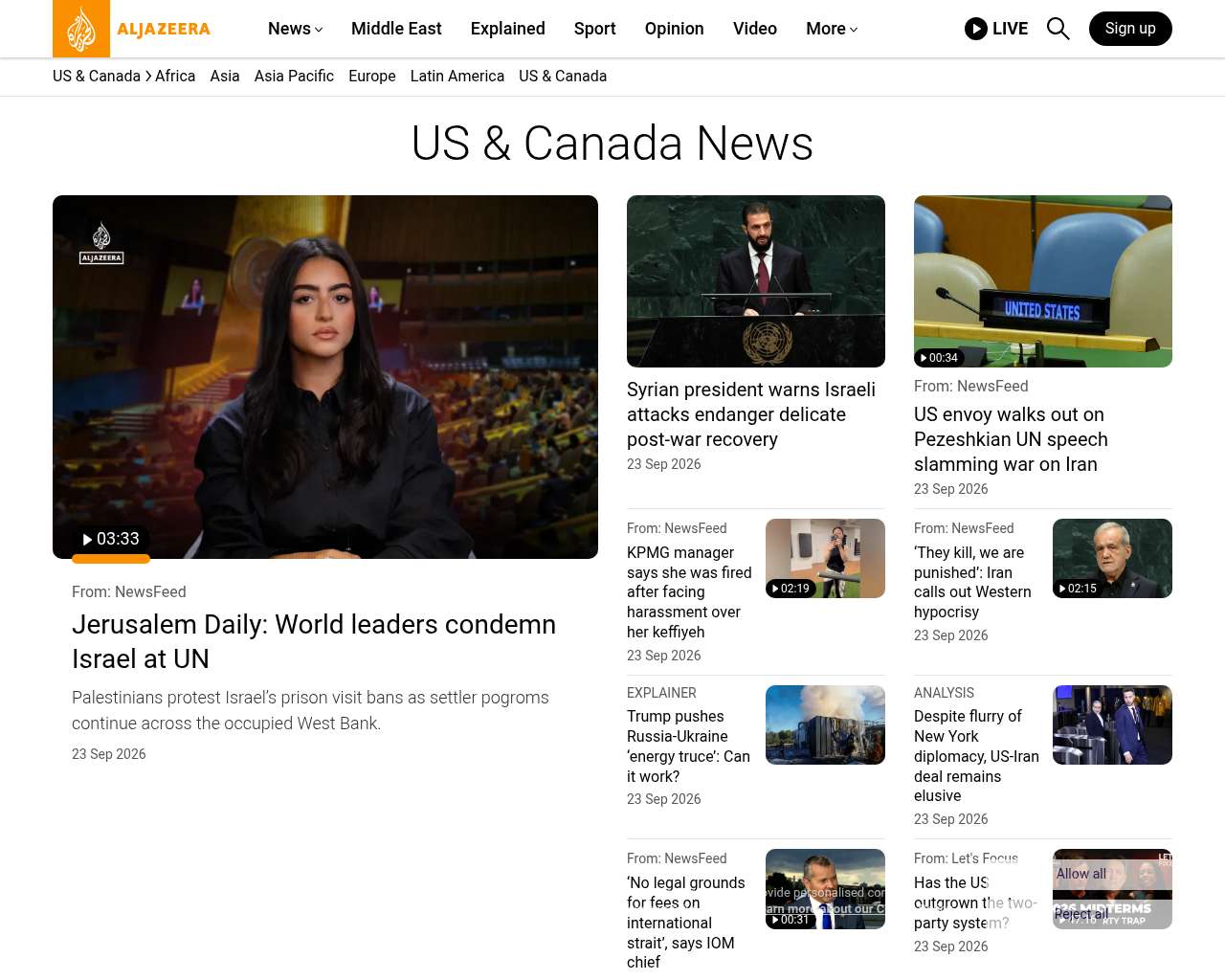Play the 02:15 Pezeshkian video

point(1078,589)
